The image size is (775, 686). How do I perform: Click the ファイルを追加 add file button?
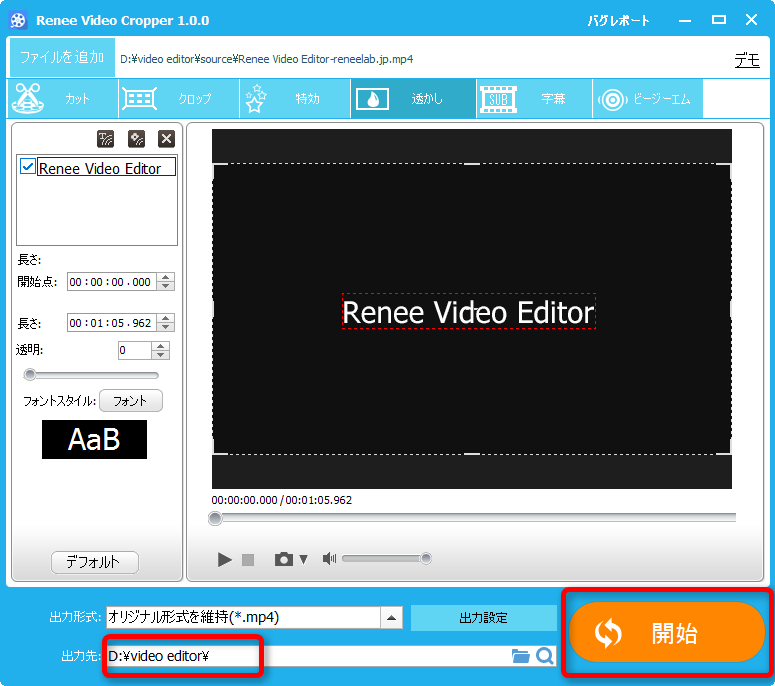pyautogui.click(x=62, y=57)
